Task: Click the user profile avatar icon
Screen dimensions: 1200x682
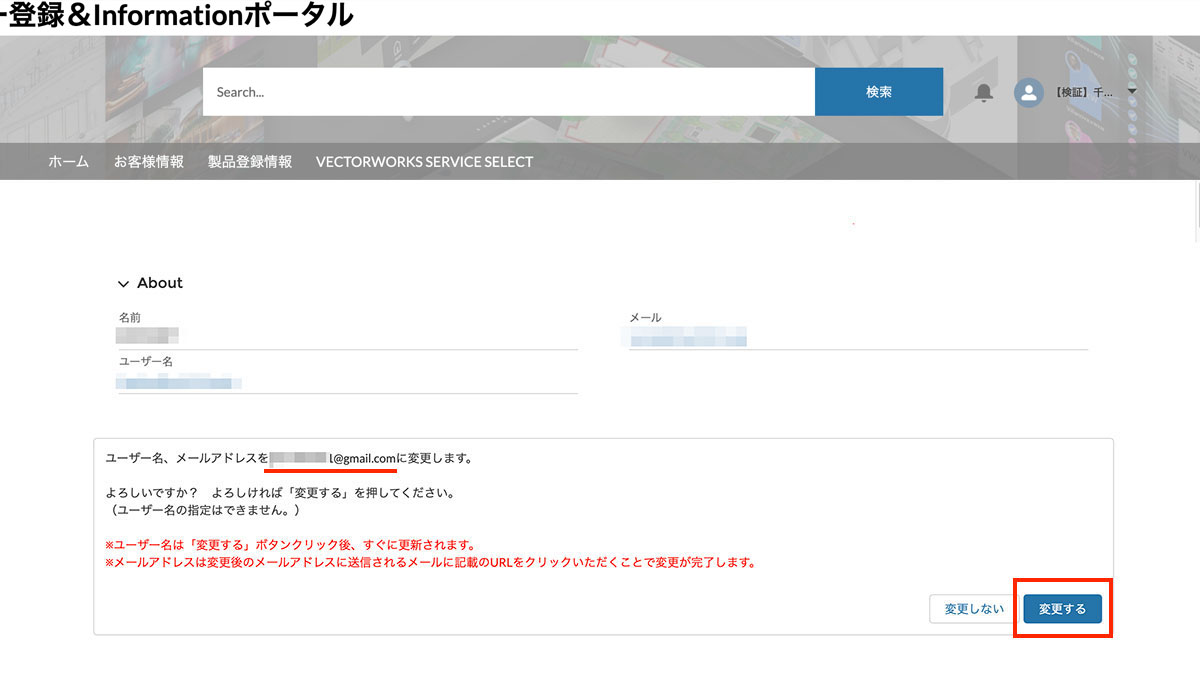Action: 1028,93
